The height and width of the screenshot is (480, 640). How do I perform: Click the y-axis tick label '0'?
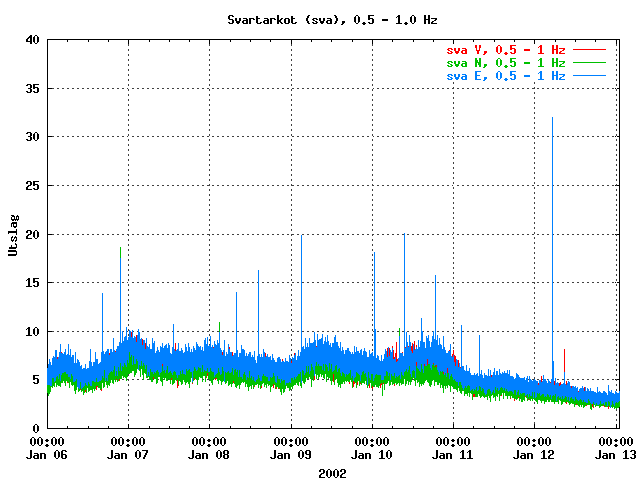tap(35, 429)
